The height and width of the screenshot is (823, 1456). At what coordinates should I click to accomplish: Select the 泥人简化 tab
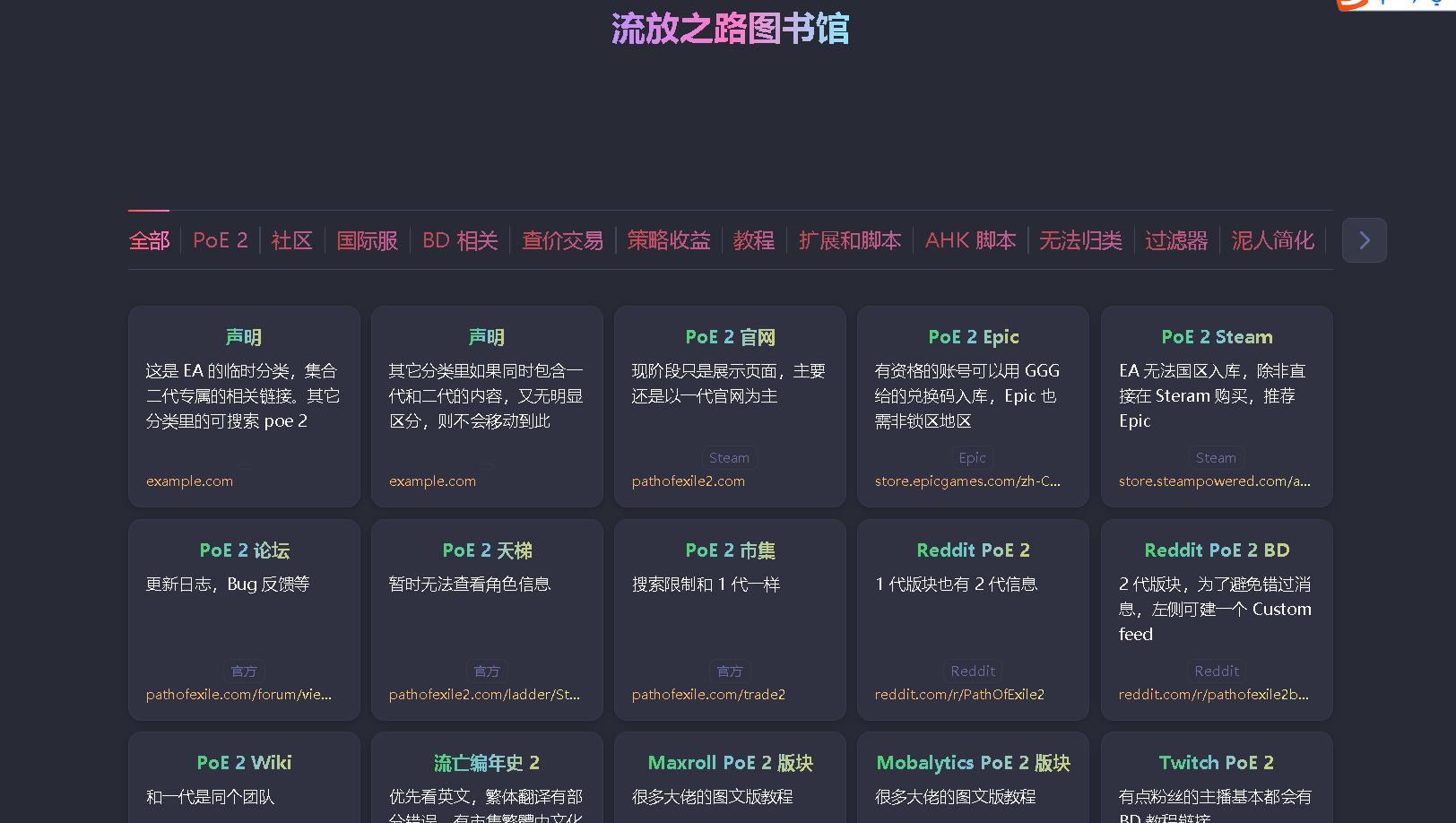point(1273,240)
